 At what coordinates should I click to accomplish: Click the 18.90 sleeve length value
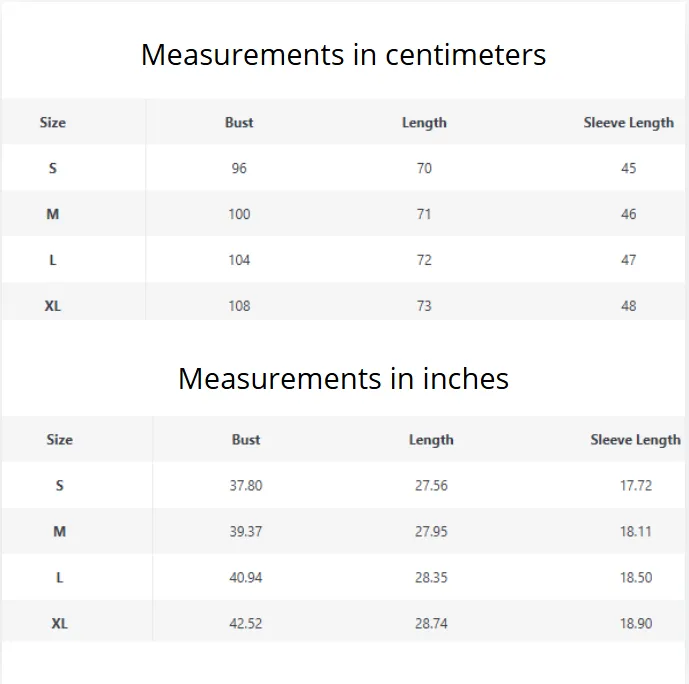(636, 623)
